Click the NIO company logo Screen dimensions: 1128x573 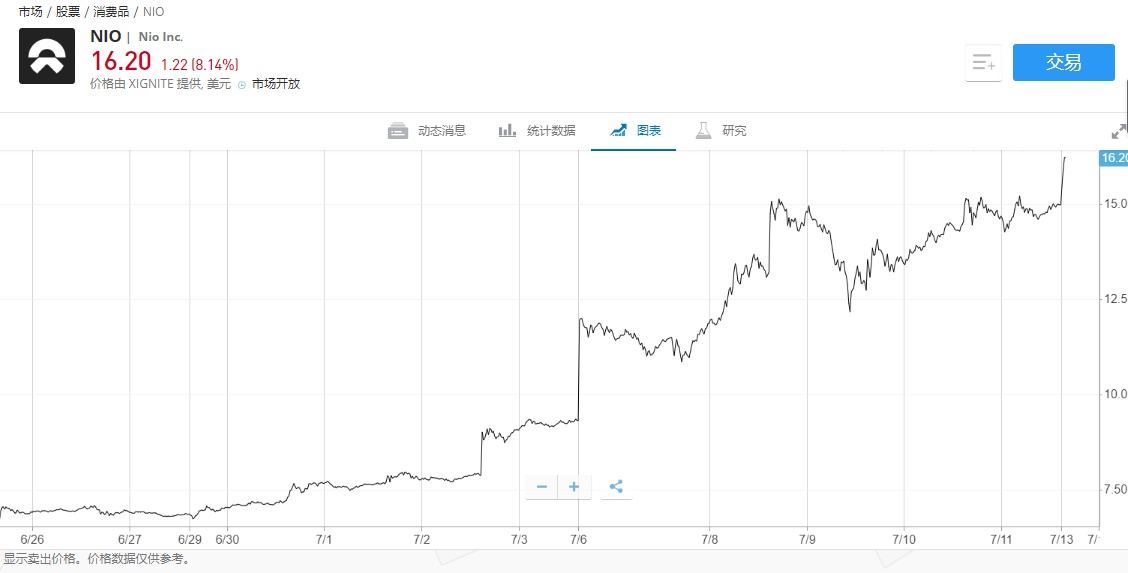47,56
